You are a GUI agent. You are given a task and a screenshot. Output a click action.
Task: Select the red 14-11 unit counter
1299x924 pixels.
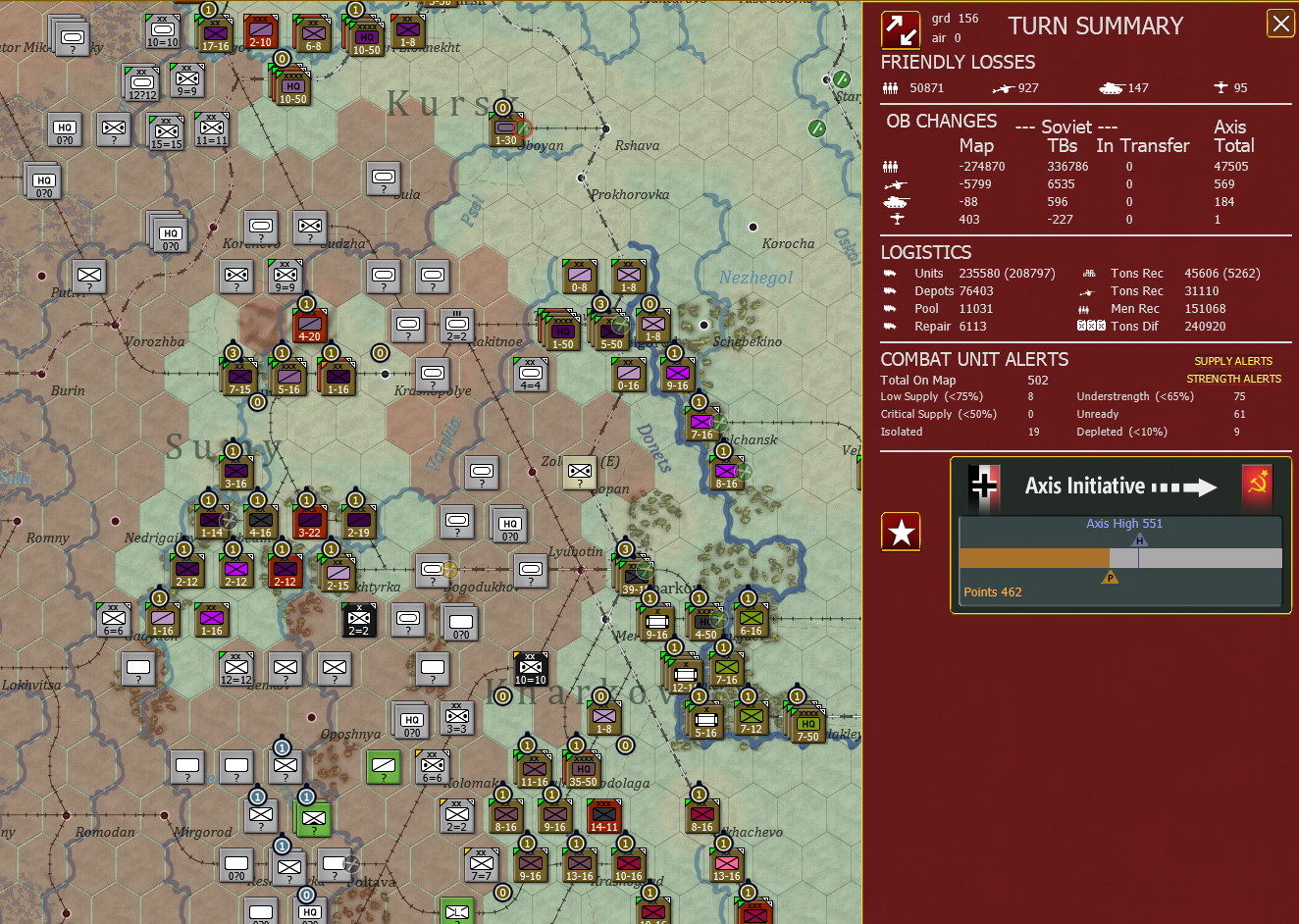603,817
